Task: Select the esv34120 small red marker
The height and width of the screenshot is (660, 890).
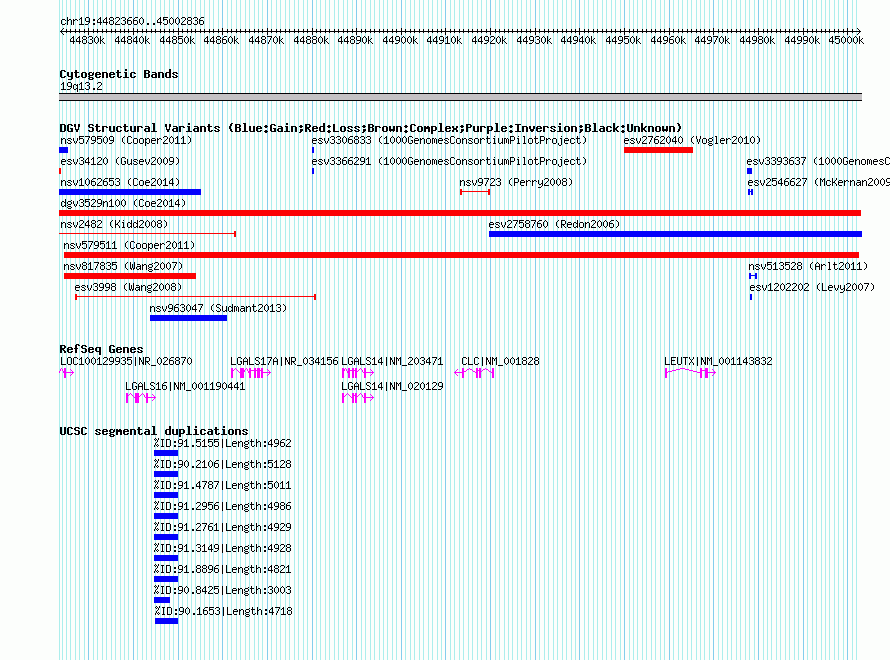Action: 60,171
